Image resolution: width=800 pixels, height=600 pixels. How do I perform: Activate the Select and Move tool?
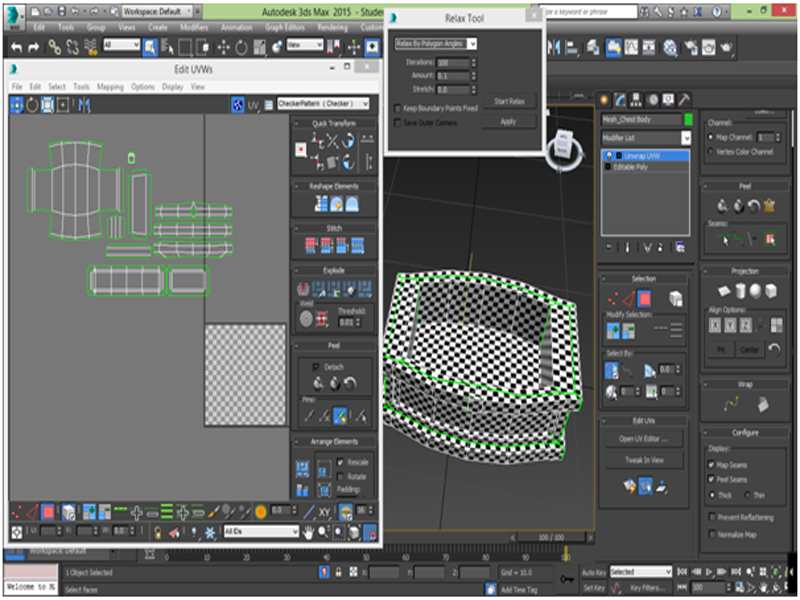coord(223,47)
